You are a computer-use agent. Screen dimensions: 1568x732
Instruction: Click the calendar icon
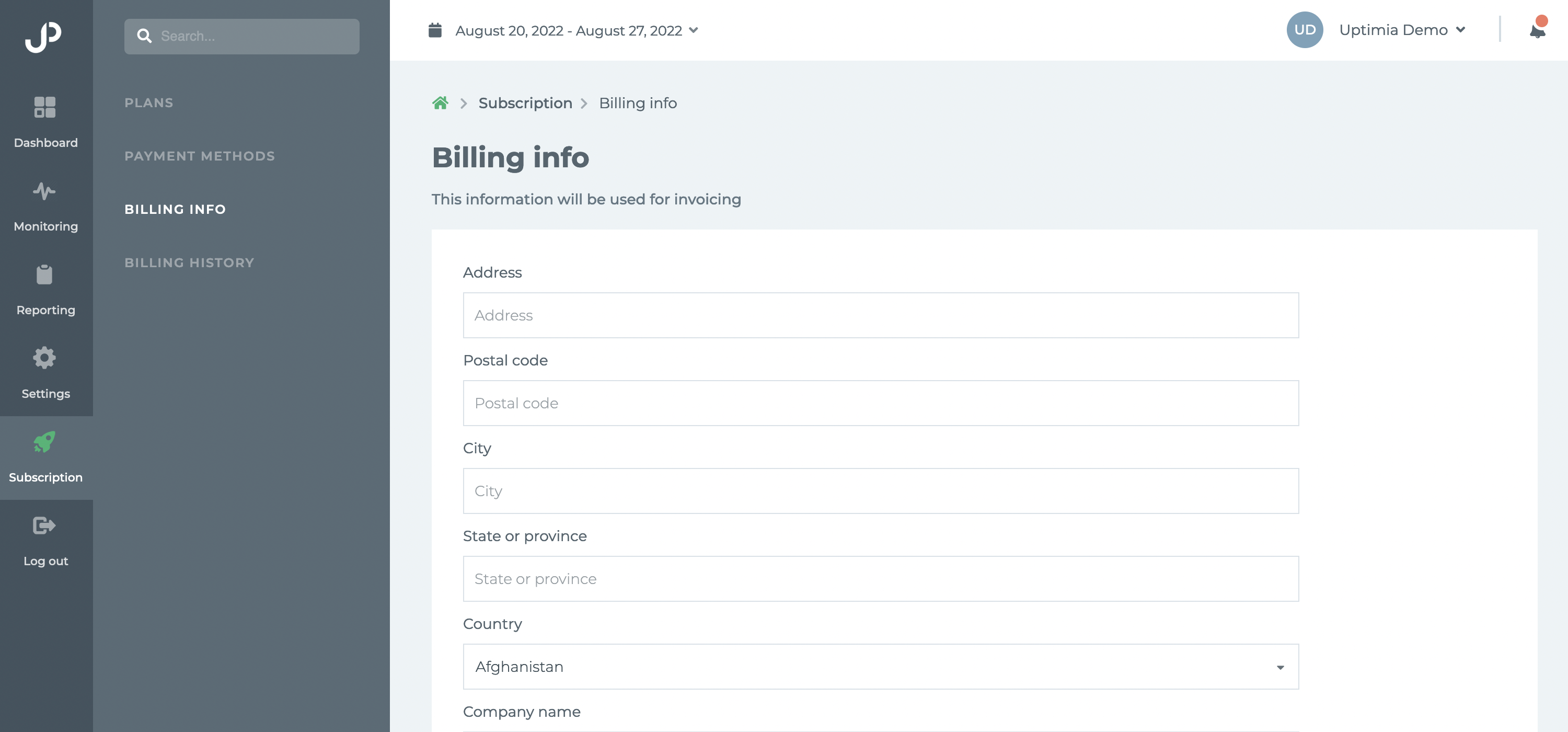pos(435,30)
